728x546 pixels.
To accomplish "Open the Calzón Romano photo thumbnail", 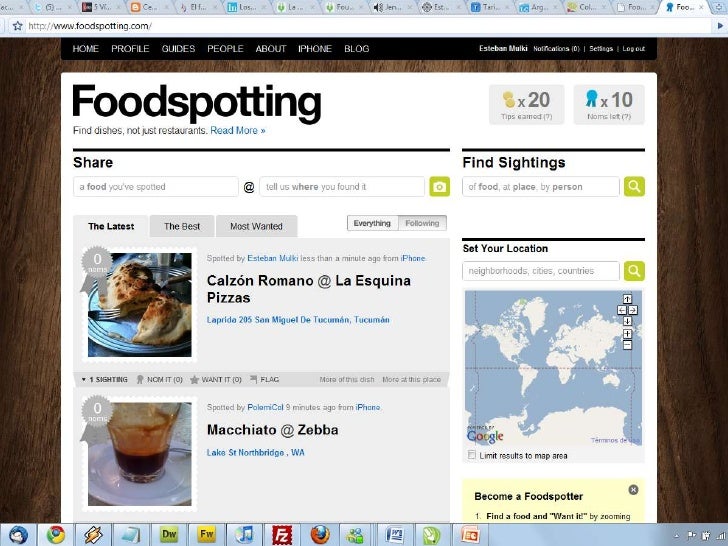I will coord(140,305).
